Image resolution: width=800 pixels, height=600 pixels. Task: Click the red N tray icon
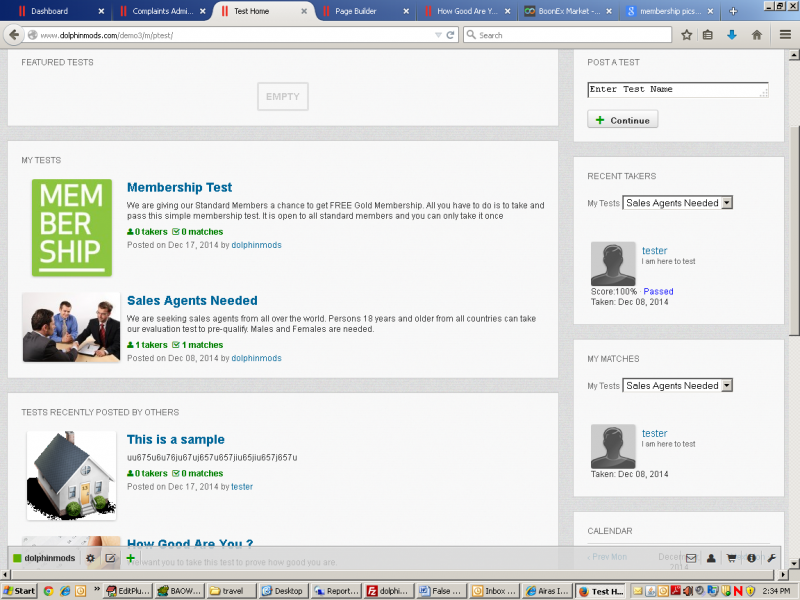point(737,591)
